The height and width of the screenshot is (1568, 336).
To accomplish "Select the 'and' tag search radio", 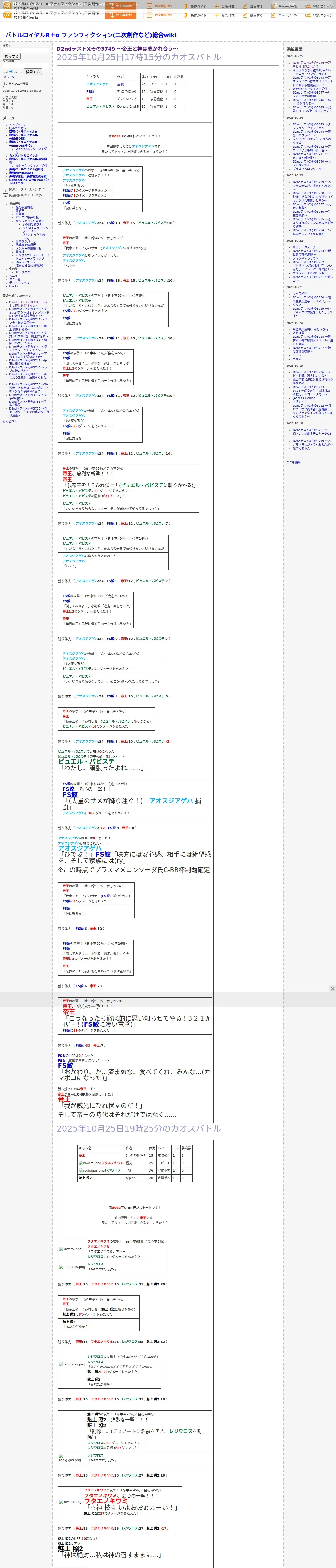I will pyautogui.click(x=11, y=71).
